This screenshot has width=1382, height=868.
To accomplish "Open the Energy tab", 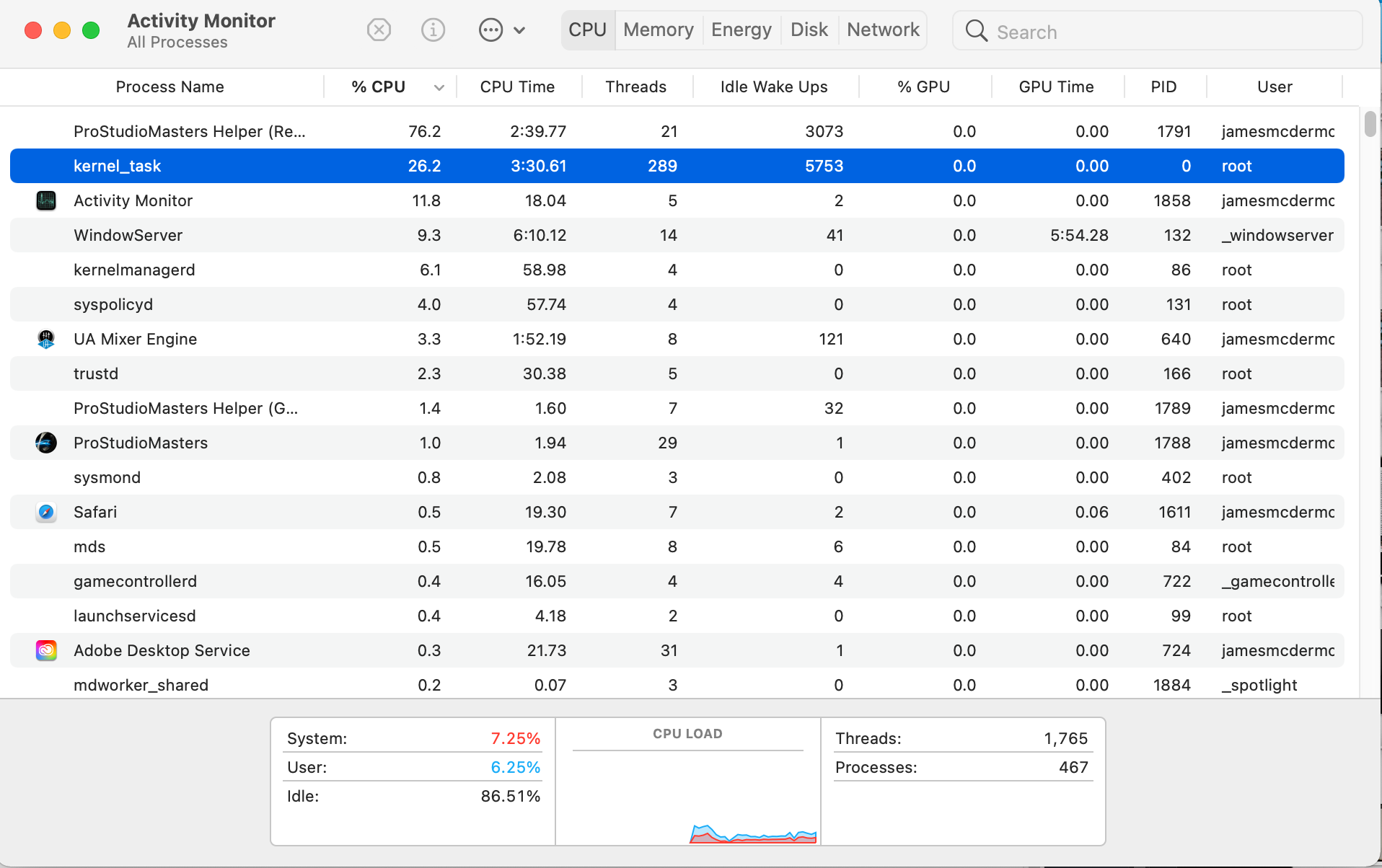I will pyautogui.click(x=741, y=30).
